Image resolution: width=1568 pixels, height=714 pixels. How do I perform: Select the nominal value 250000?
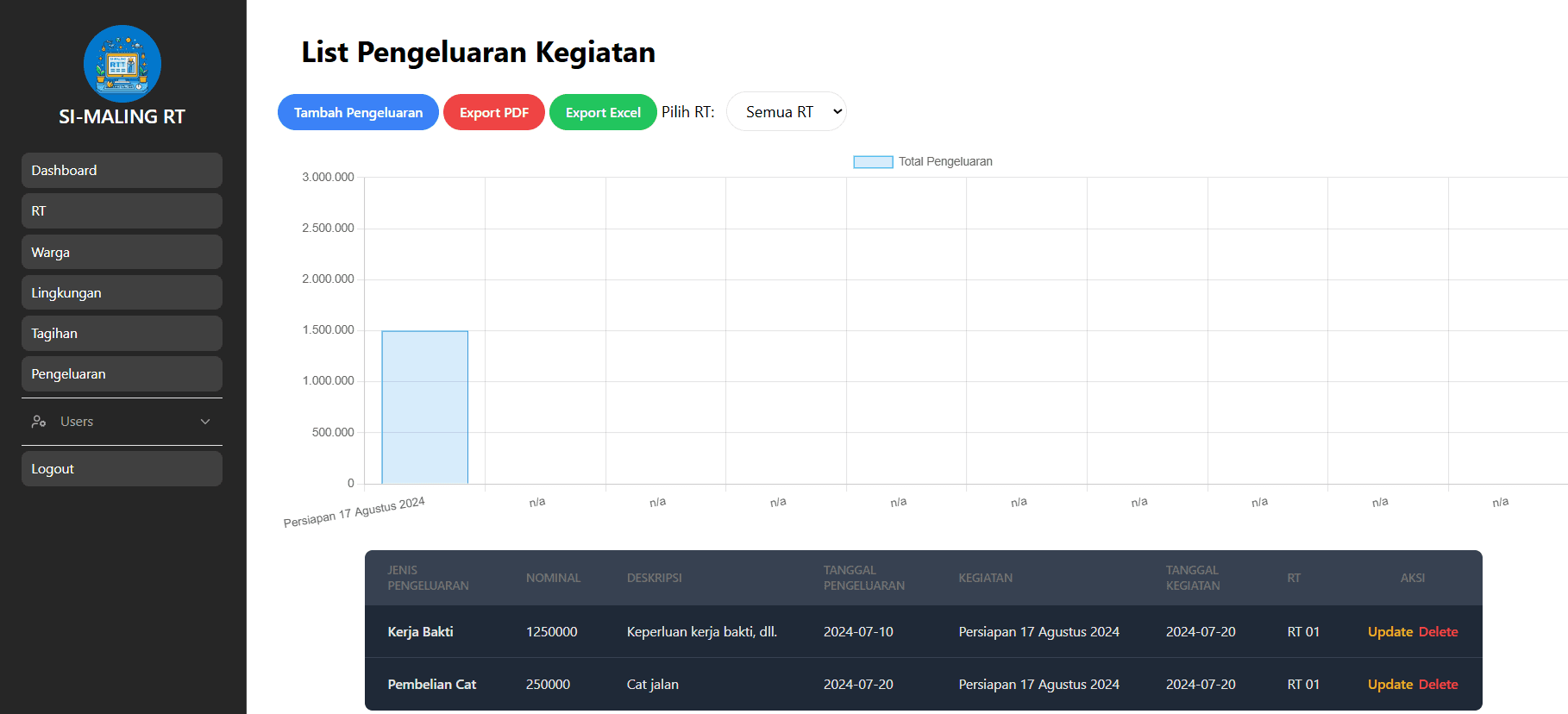549,685
